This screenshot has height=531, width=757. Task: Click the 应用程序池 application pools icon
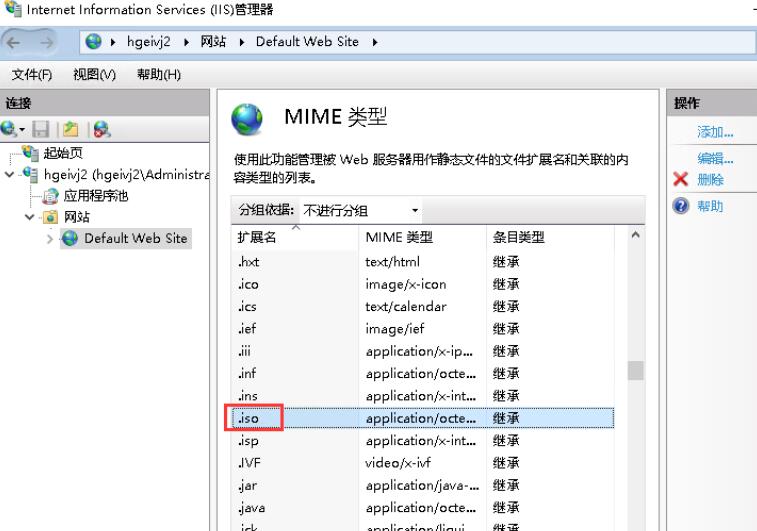[x=50, y=196]
